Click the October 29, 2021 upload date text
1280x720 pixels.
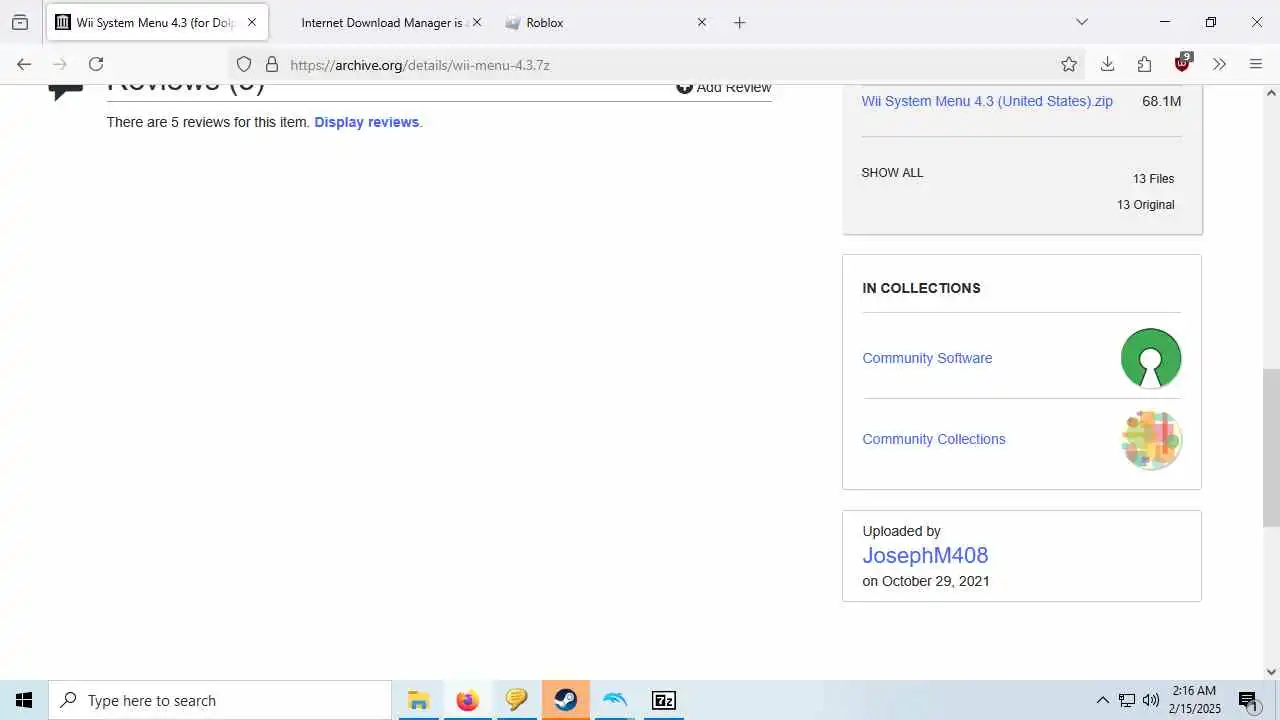(x=936, y=581)
